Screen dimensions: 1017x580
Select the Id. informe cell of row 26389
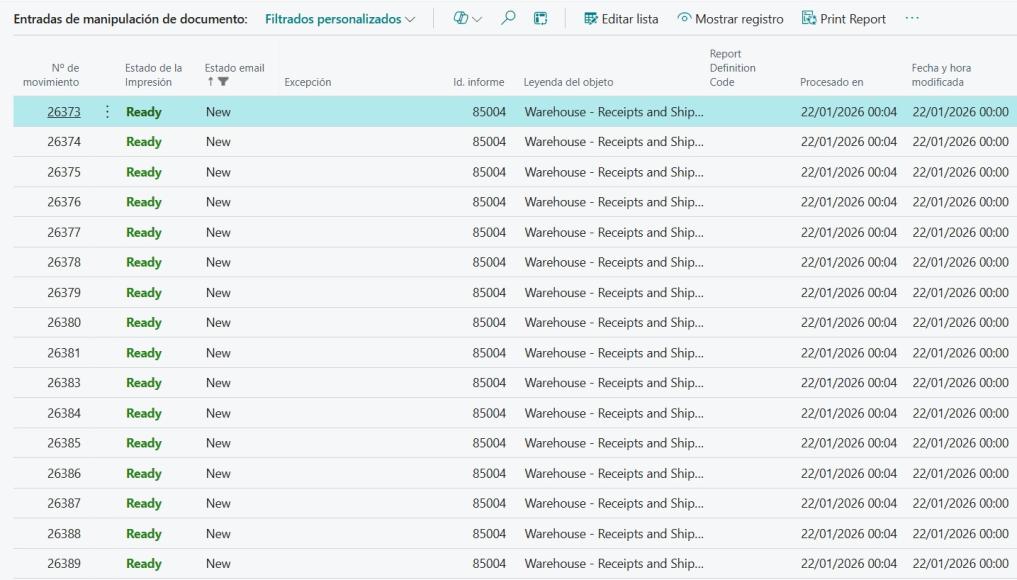488,564
